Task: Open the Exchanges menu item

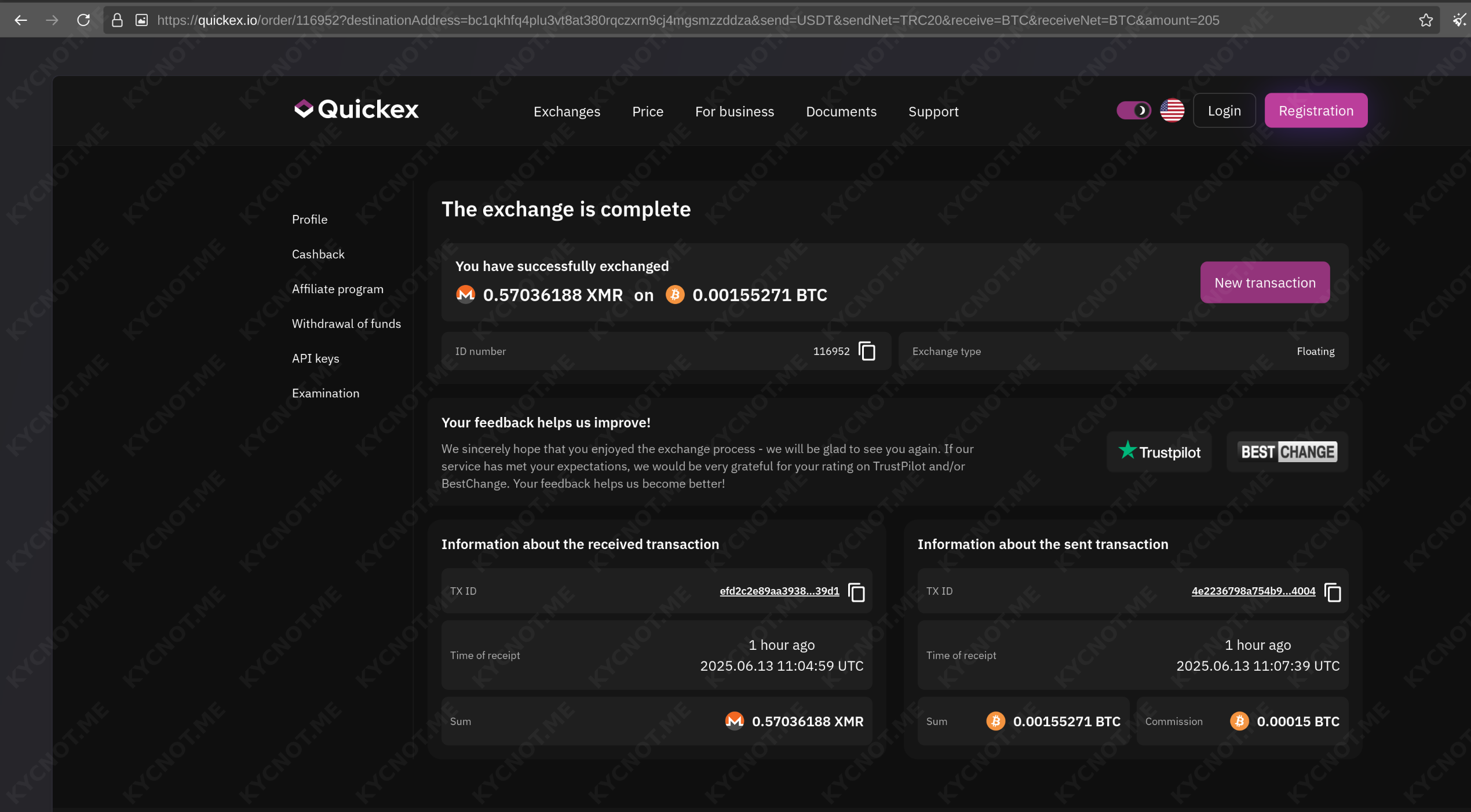Action: [x=567, y=111]
